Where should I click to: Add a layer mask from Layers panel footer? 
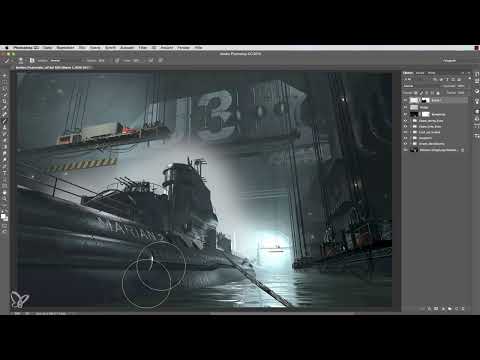[436, 309]
